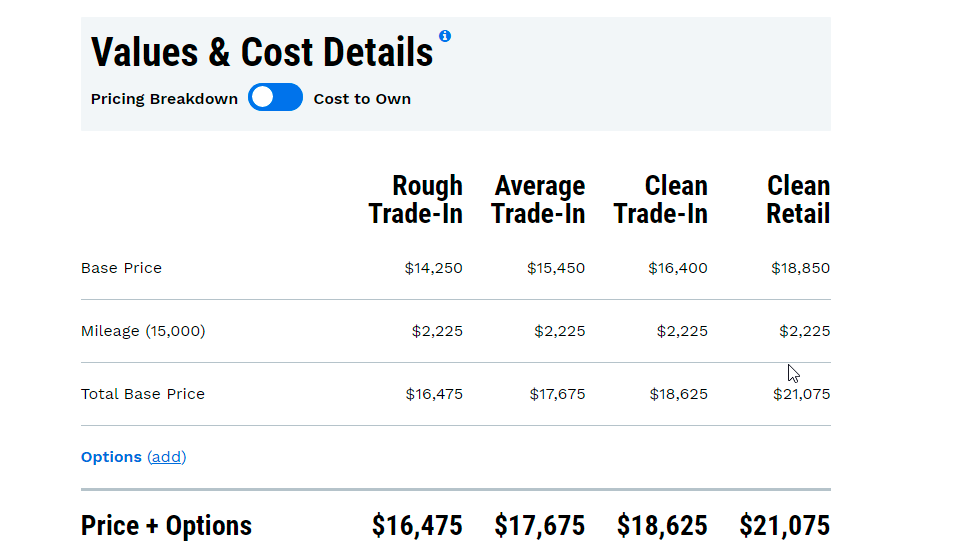
Task: Click the Total Base Price row label
Action: click(x=143, y=394)
